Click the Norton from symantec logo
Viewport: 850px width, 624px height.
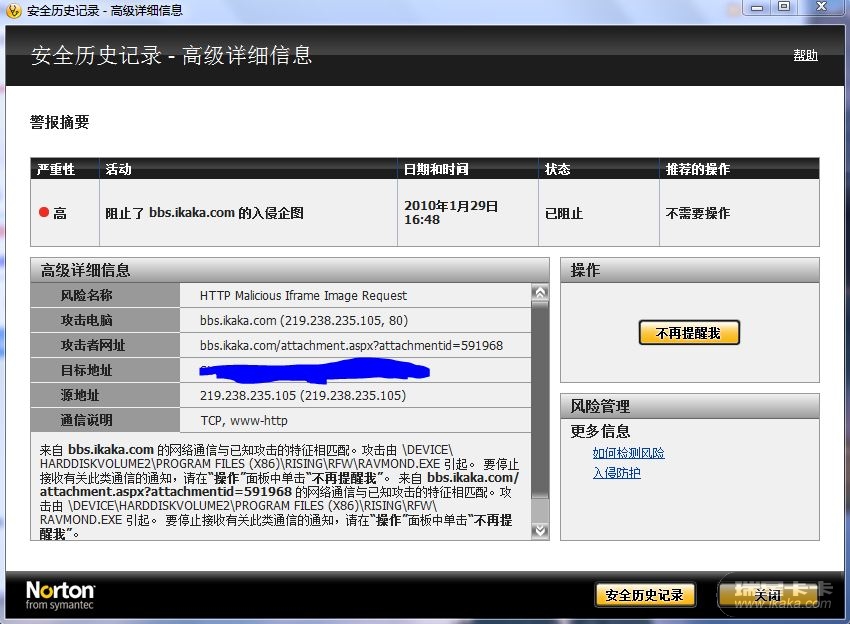pyautogui.click(x=60, y=596)
